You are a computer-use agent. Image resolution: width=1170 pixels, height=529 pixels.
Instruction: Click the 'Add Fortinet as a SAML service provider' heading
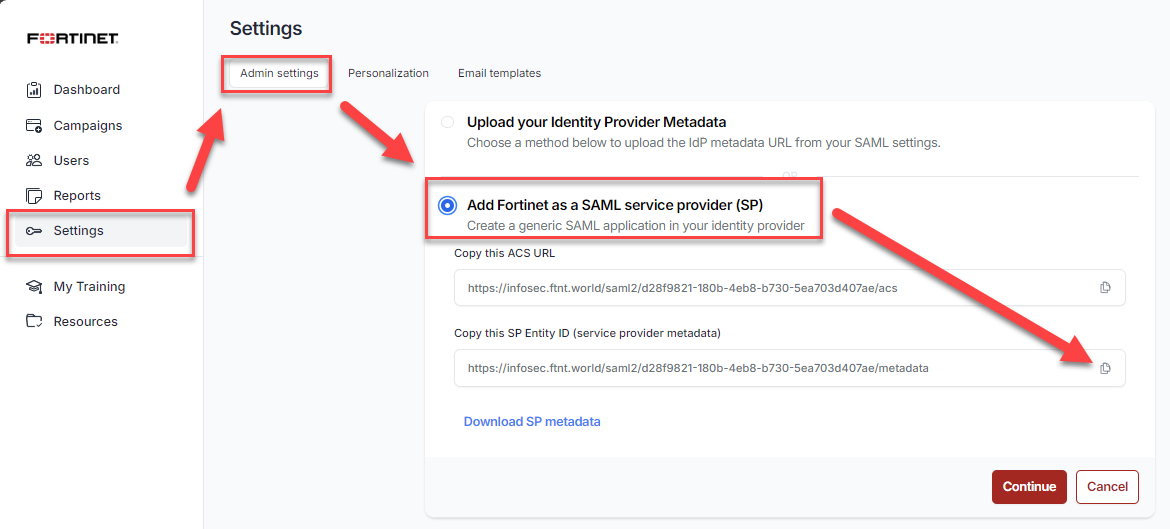point(615,205)
